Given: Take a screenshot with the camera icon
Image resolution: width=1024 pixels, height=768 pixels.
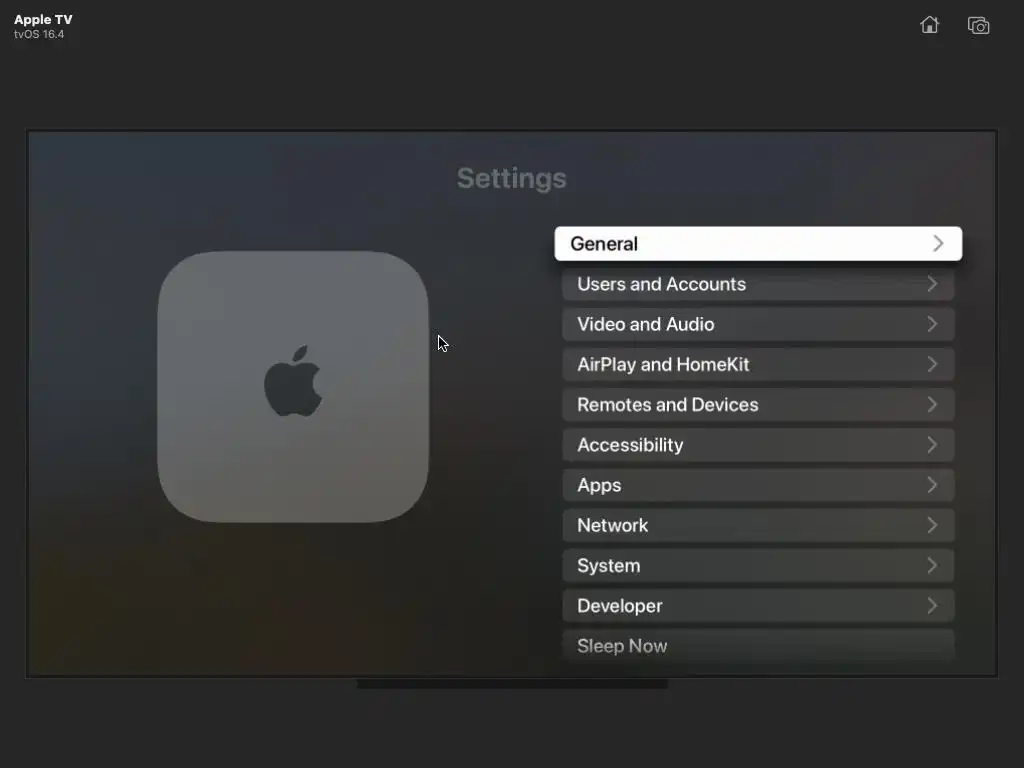Looking at the screenshot, I should [978, 25].
